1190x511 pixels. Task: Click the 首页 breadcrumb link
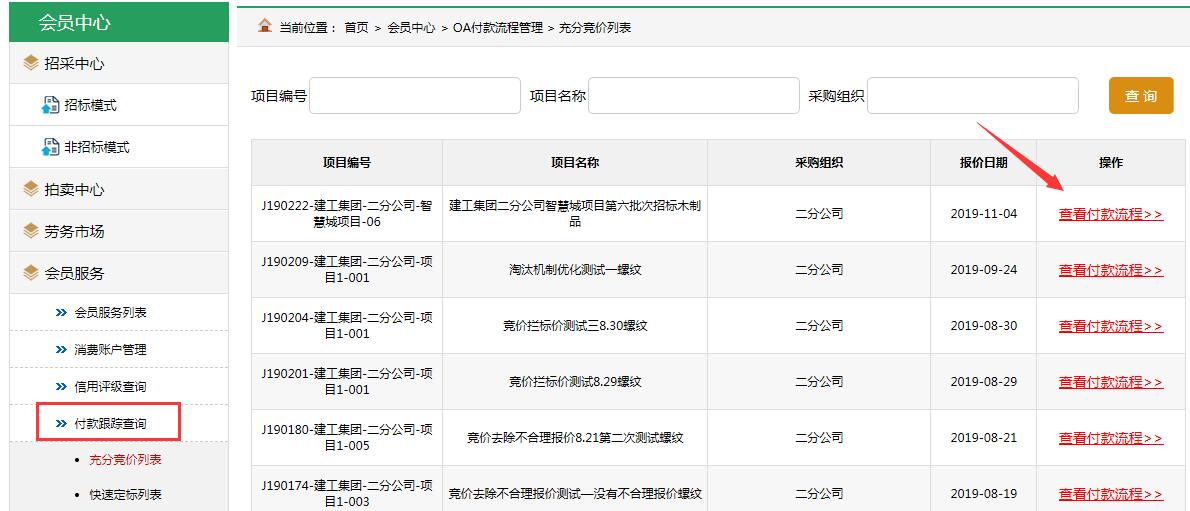356,27
